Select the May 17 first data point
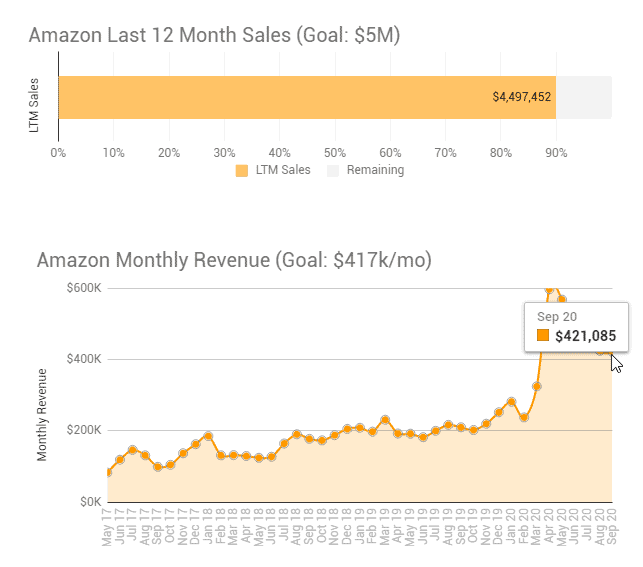This screenshot has height=567, width=643. coord(107,472)
